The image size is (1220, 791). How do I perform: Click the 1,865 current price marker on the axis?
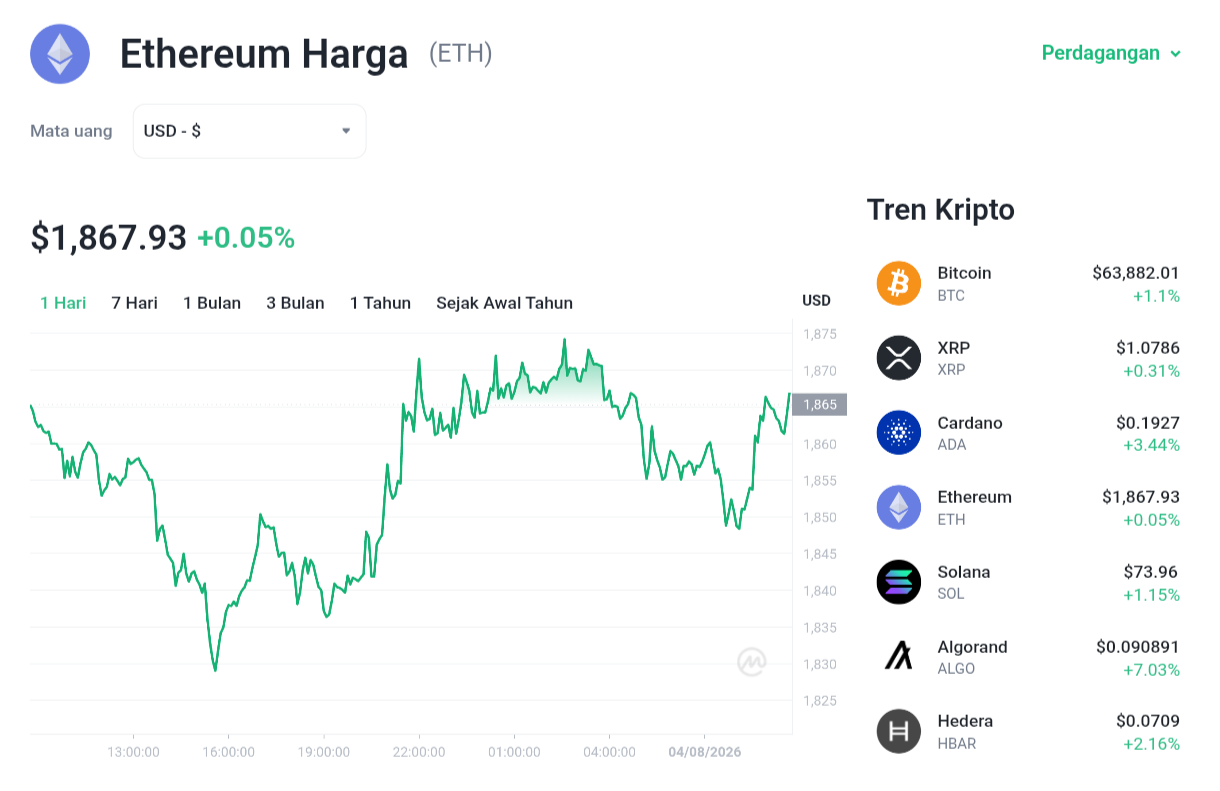pyautogui.click(x=820, y=405)
